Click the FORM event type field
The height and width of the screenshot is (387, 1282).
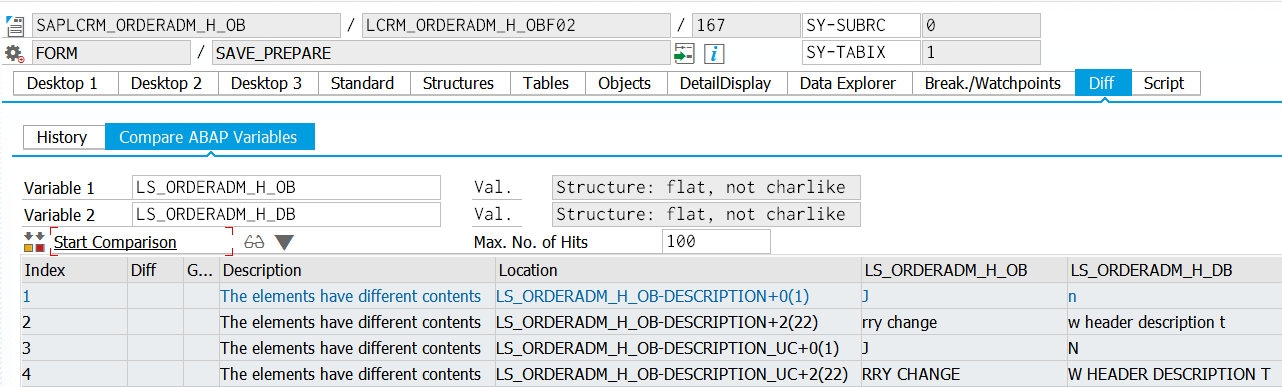[112, 53]
